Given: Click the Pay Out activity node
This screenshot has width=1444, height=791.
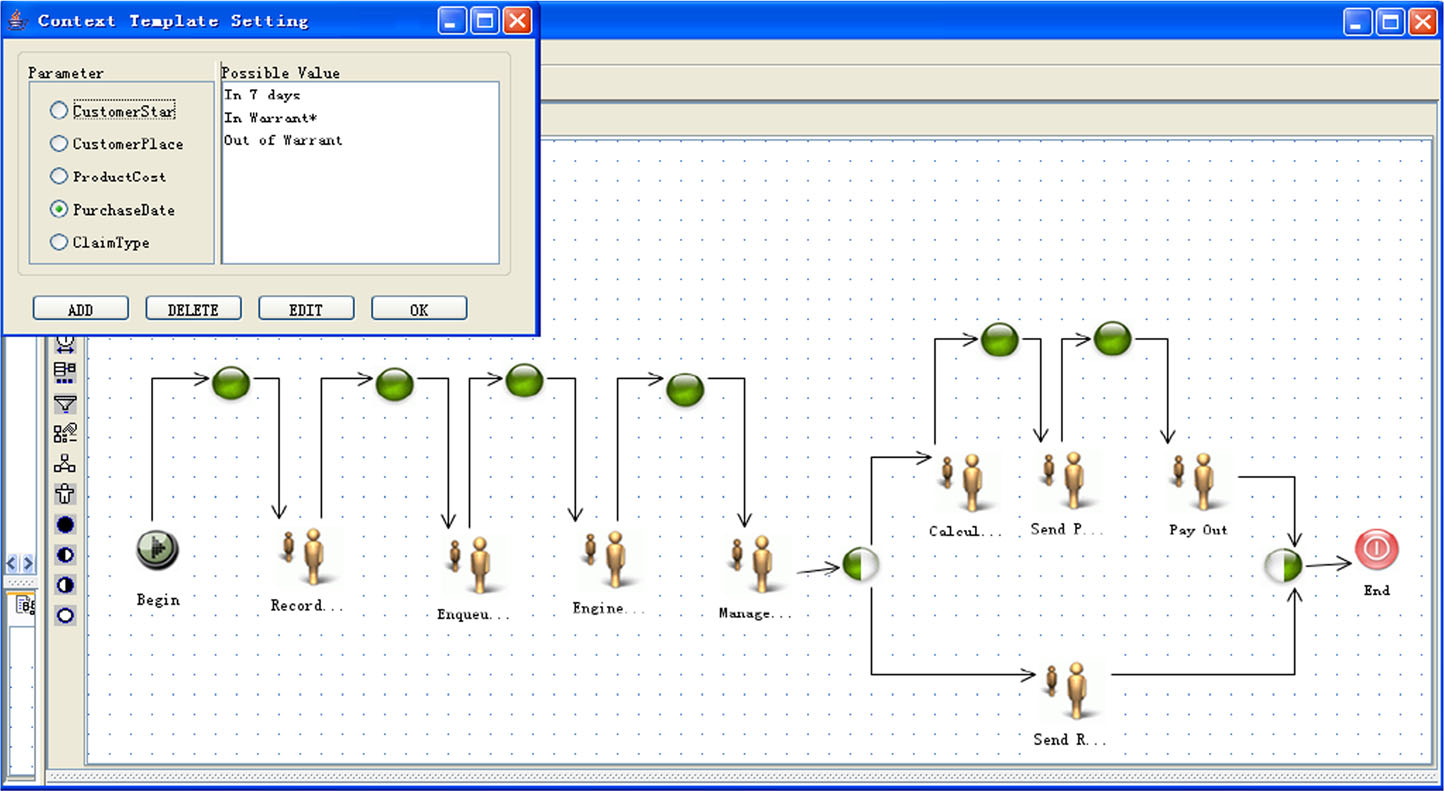Looking at the screenshot, I should pyautogui.click(x=1197, y=483).
